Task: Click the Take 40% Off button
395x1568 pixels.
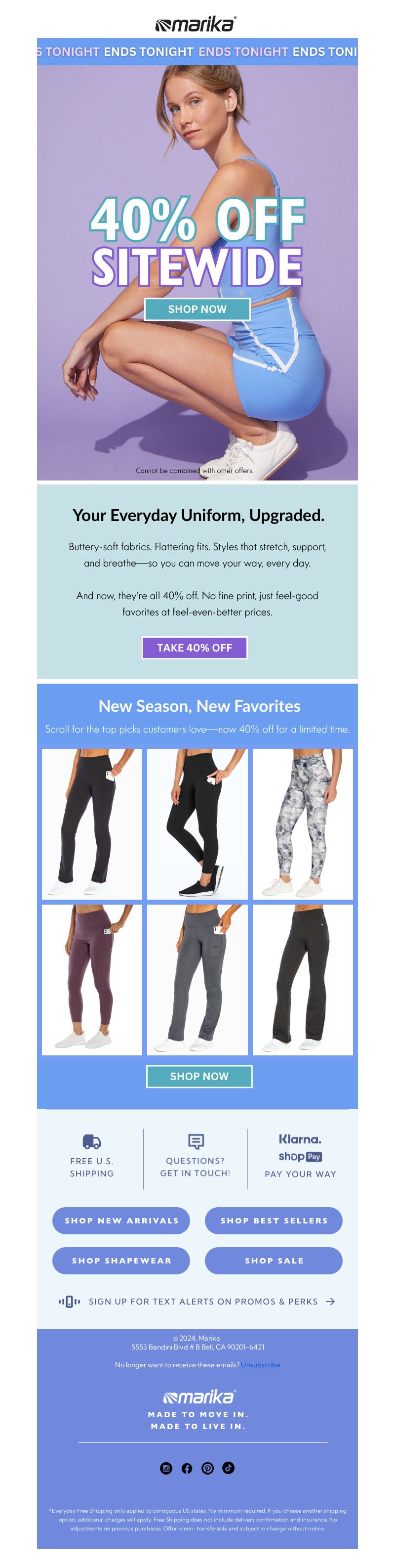Action: (195, 648)
